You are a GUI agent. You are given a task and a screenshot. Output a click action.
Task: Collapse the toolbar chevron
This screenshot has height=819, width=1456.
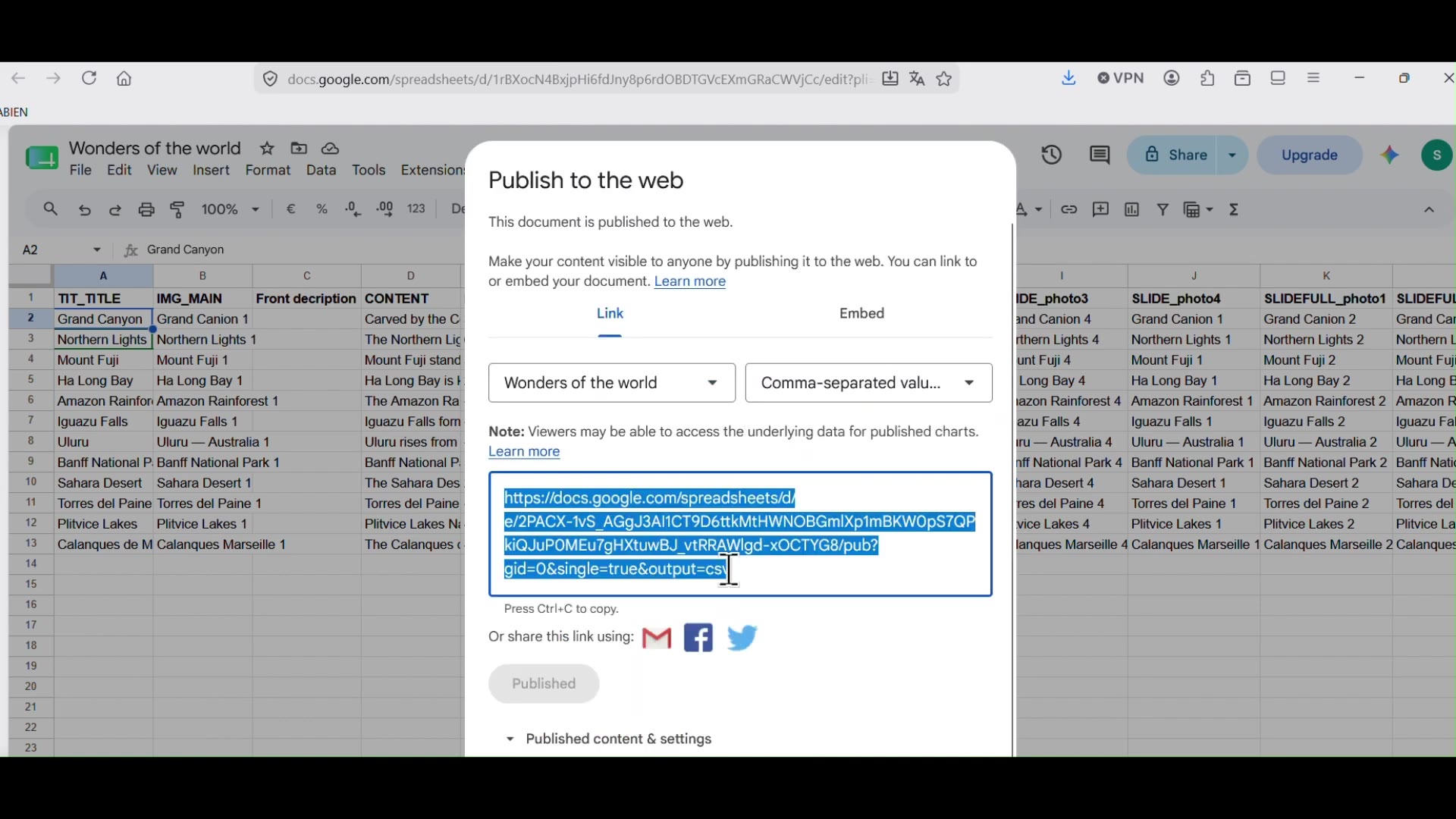[1429, 211]
